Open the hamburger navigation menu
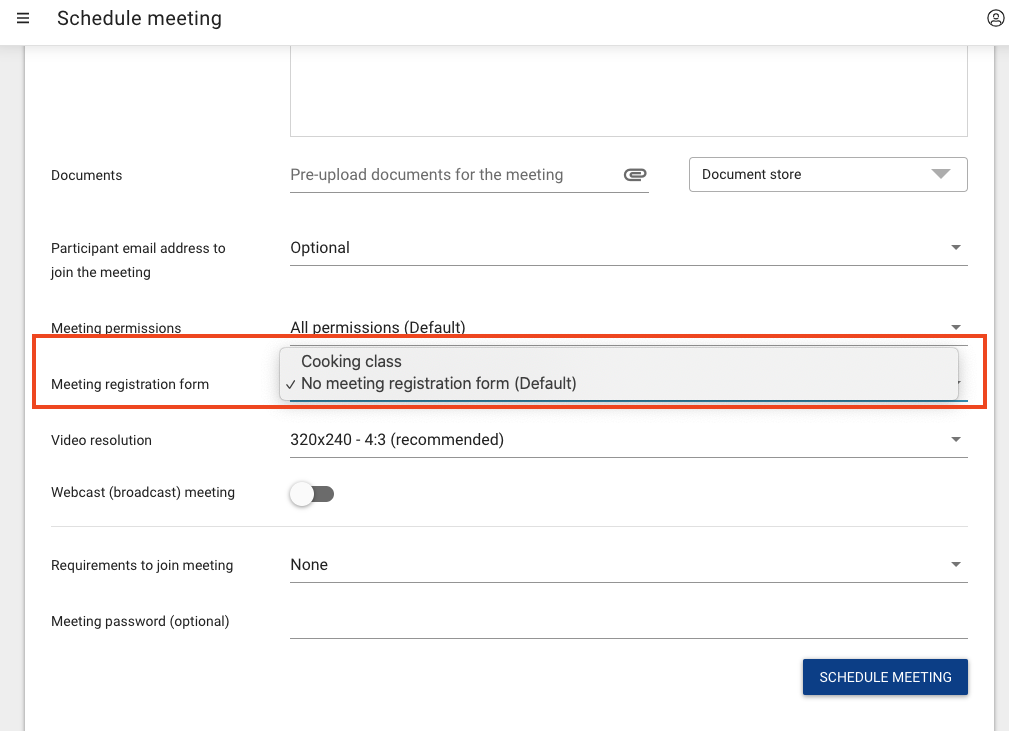Image resolution: width=1009 pixels, height=731 pixels. tap(23, 18)
